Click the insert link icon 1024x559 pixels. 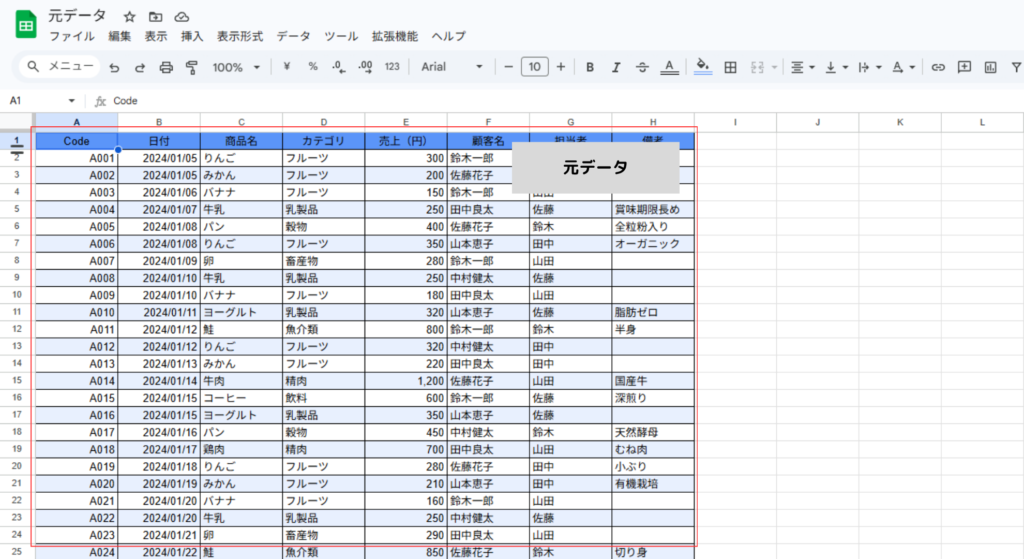tap(938, 67)
